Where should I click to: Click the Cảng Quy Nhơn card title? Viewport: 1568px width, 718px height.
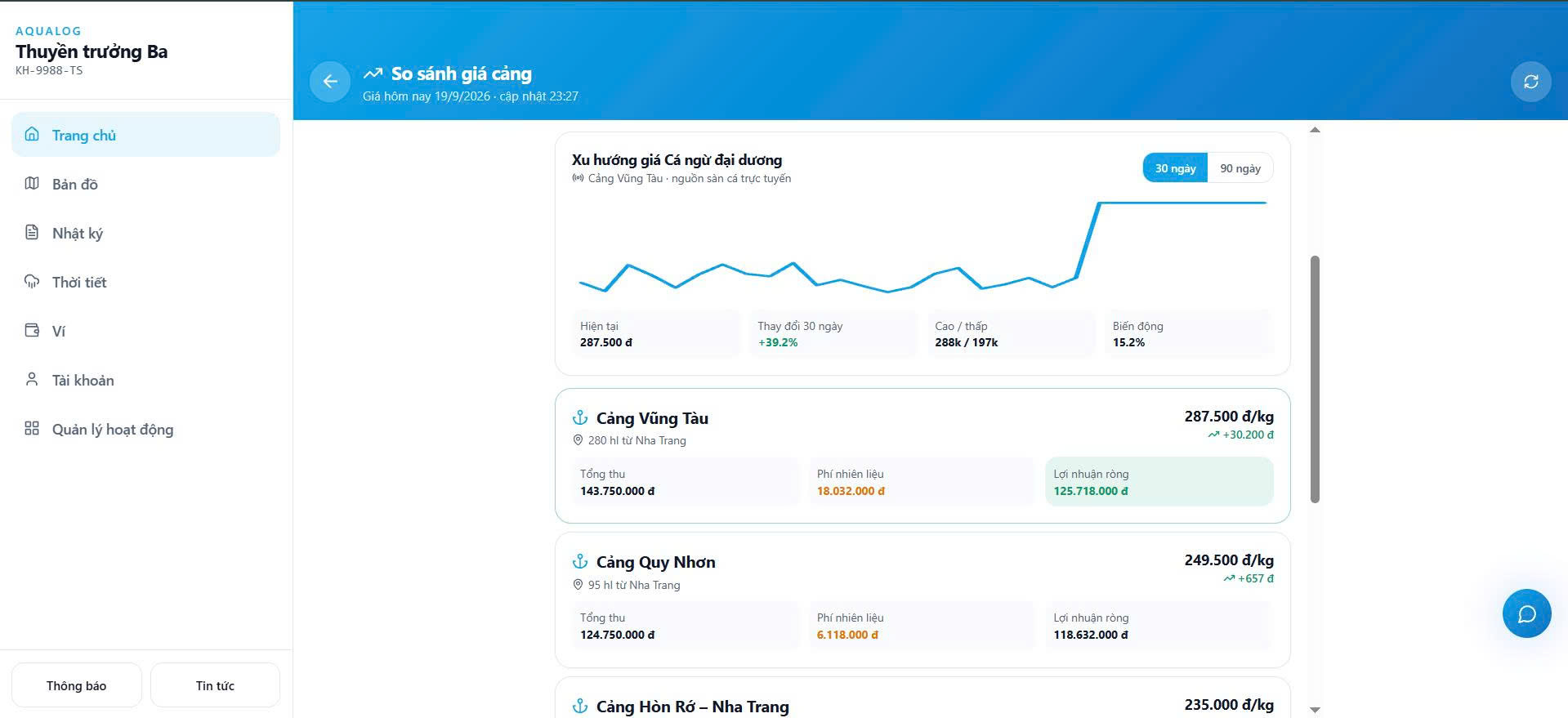tap(655, 562)
